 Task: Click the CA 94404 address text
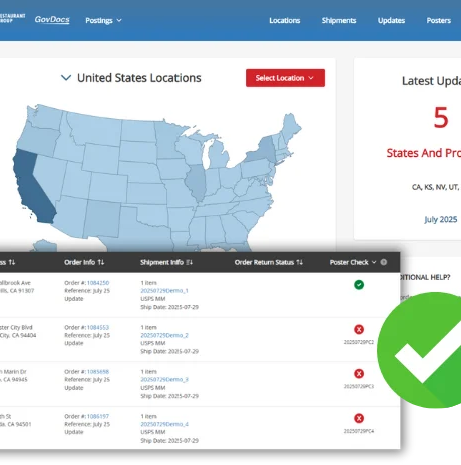click(x=18, y=335)
